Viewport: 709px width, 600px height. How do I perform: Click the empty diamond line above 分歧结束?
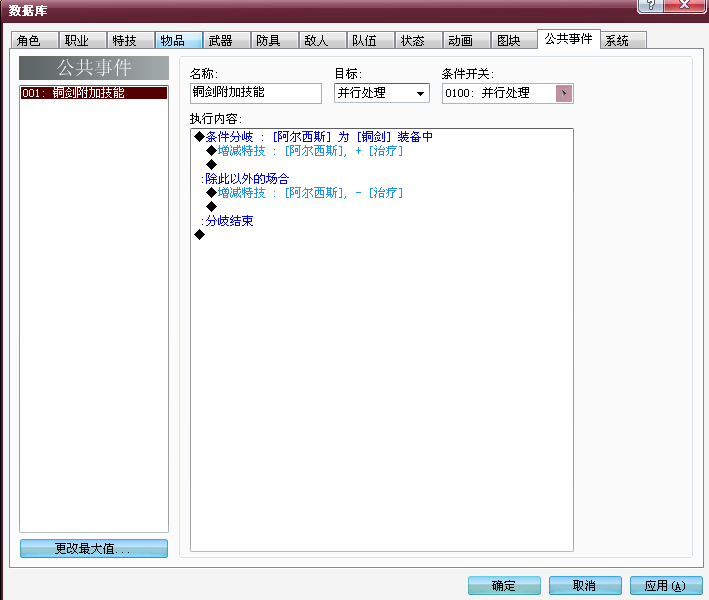click(211, 207)
